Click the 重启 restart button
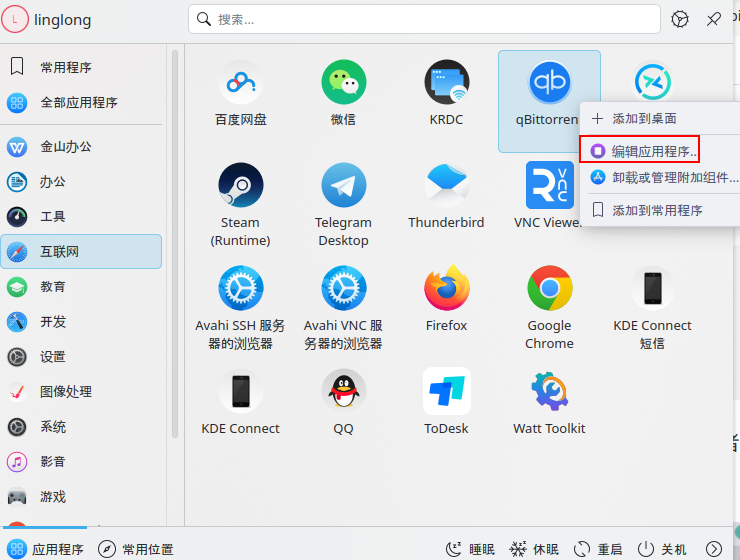Screen dimensions: 740x560 598,549
